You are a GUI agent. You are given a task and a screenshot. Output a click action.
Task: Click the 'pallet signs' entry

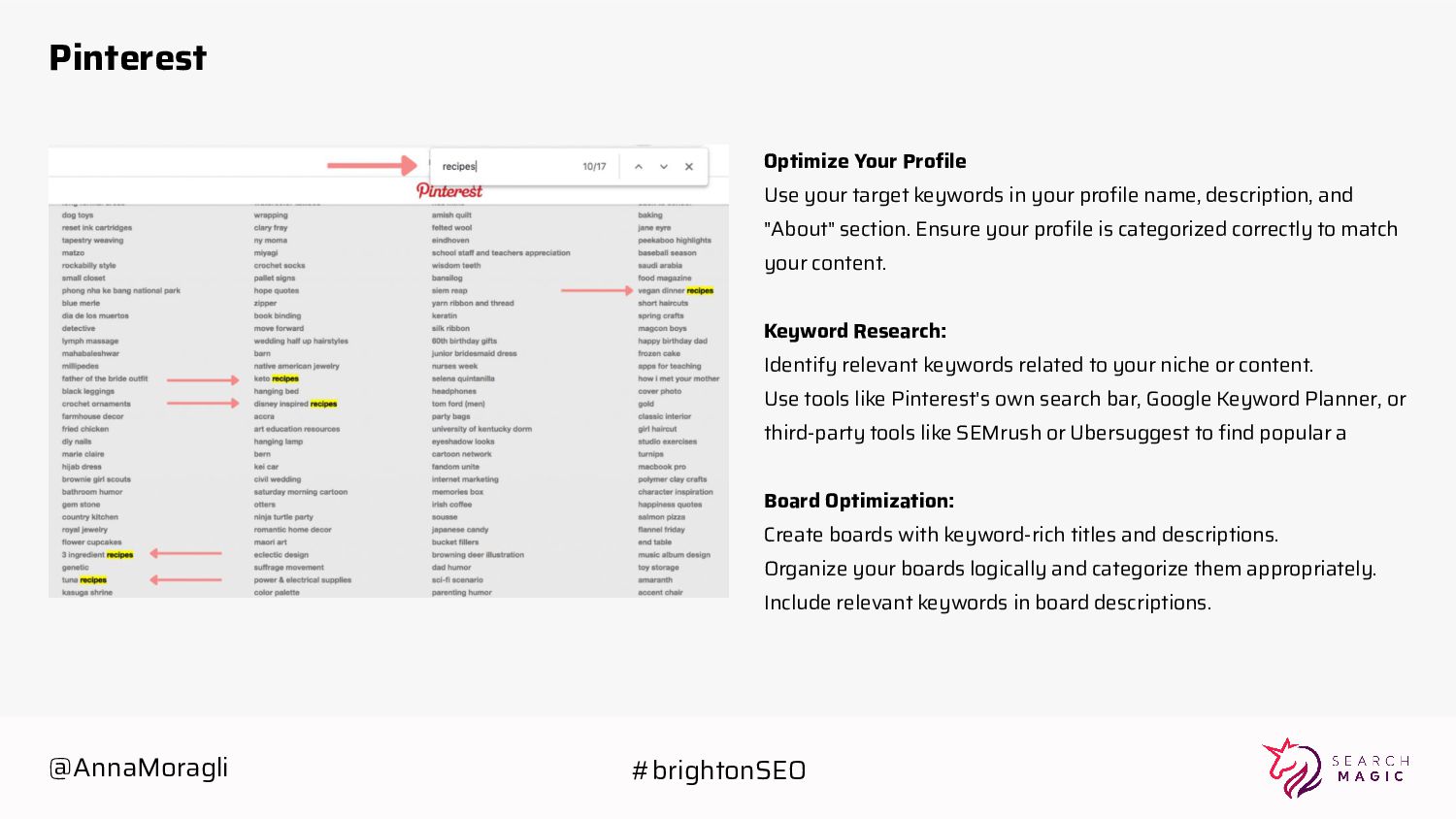coord(275,278)
